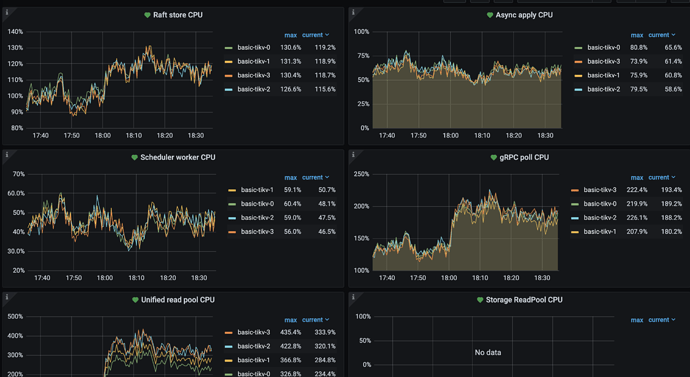Click green heart alert icon beside Async apply CPU
The image size is (690, 377).
(490, 15)
